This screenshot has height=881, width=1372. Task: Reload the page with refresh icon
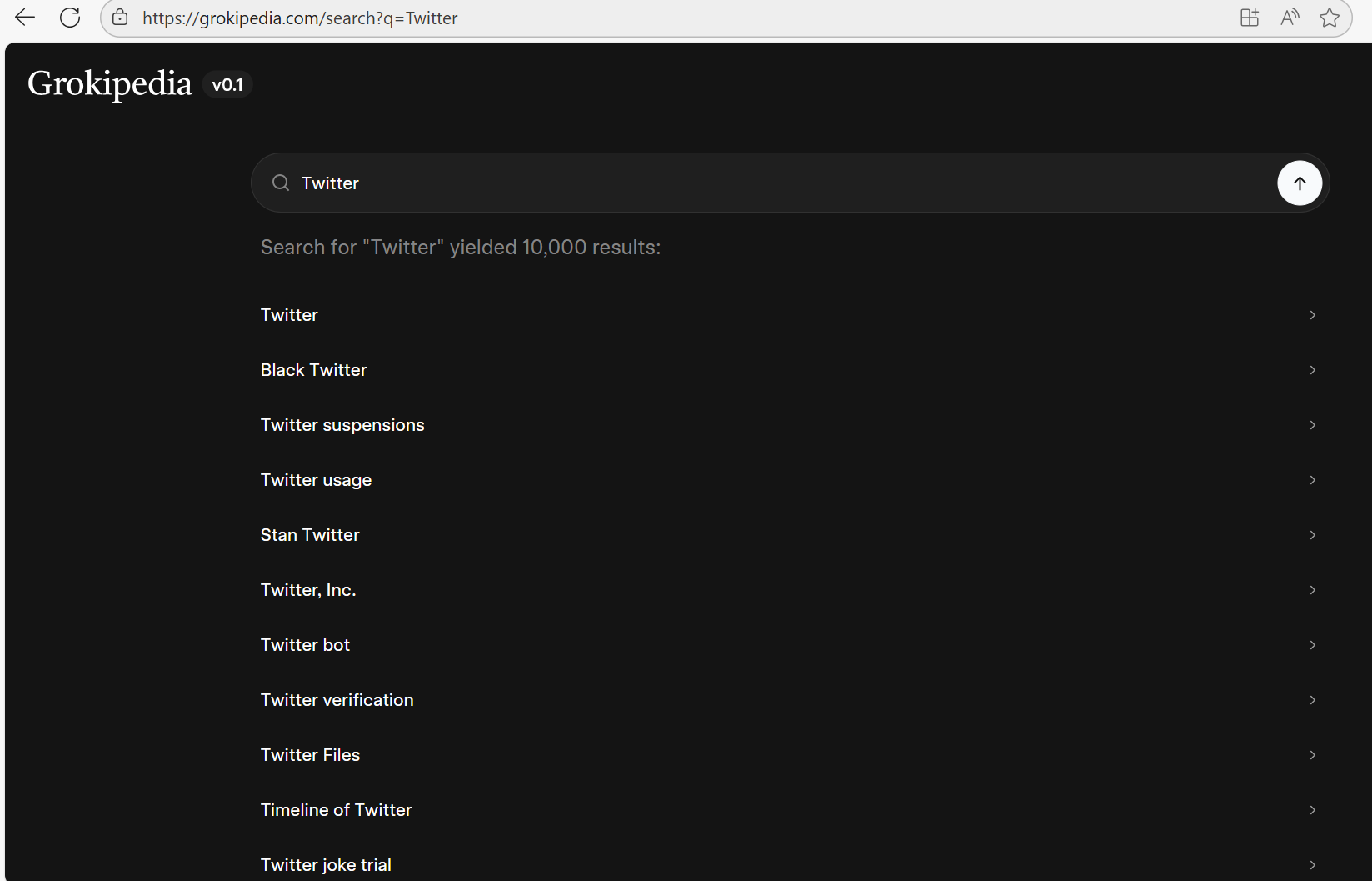point(70,18)
